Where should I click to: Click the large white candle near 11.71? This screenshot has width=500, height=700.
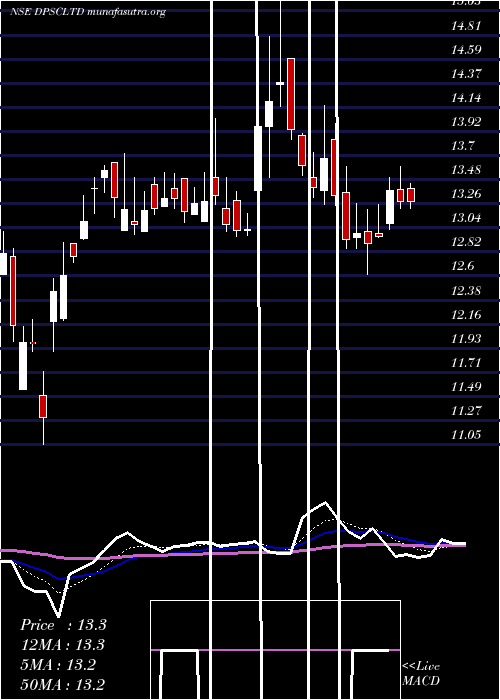23,366
